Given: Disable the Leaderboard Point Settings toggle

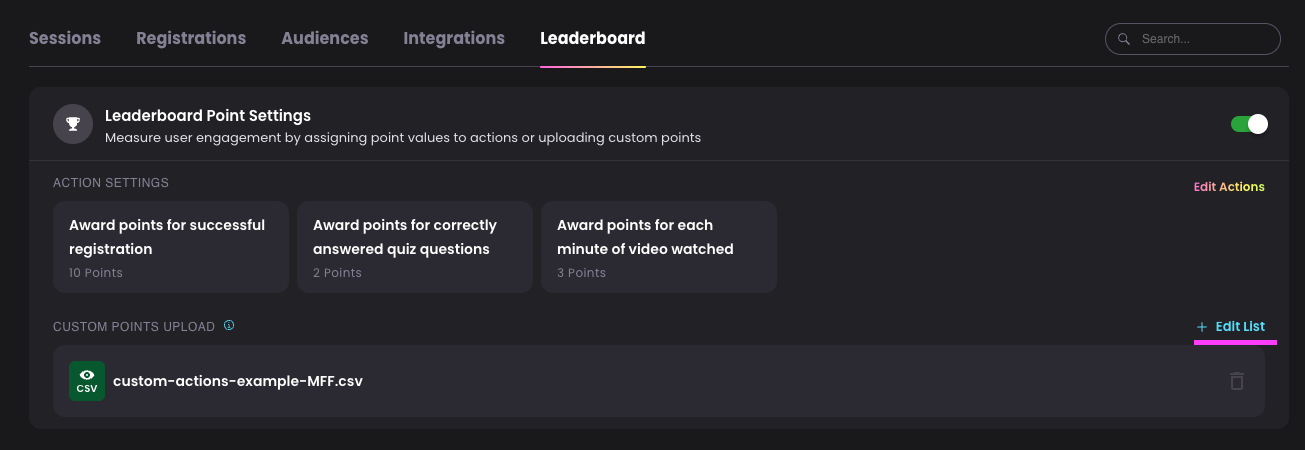Looking at the screenshot, I should [x=1249, y=124].
